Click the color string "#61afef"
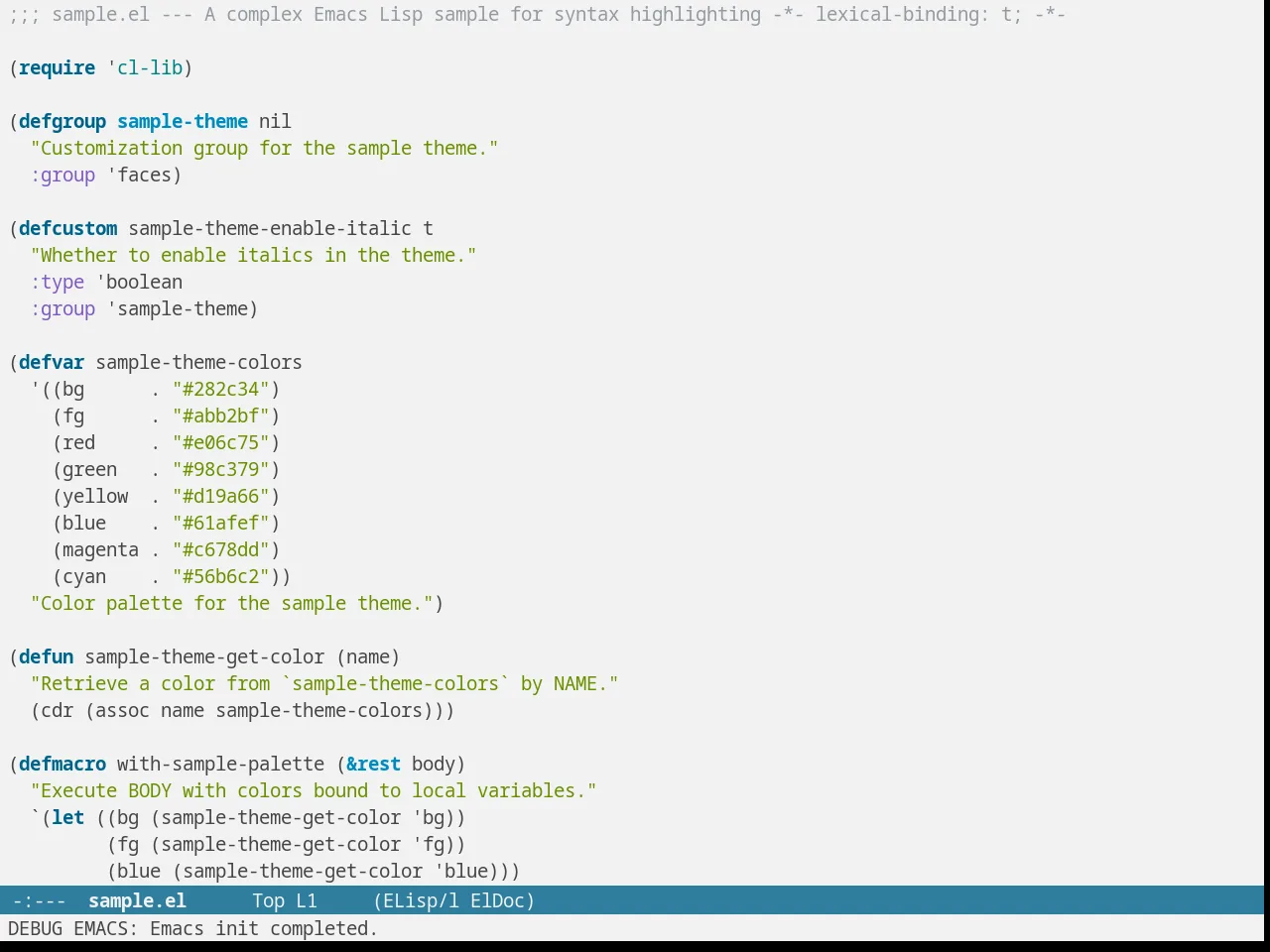 [221, 523]
